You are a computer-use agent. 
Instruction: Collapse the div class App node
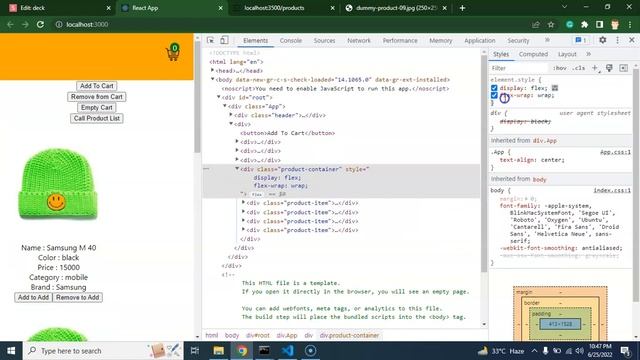point(224,106)
